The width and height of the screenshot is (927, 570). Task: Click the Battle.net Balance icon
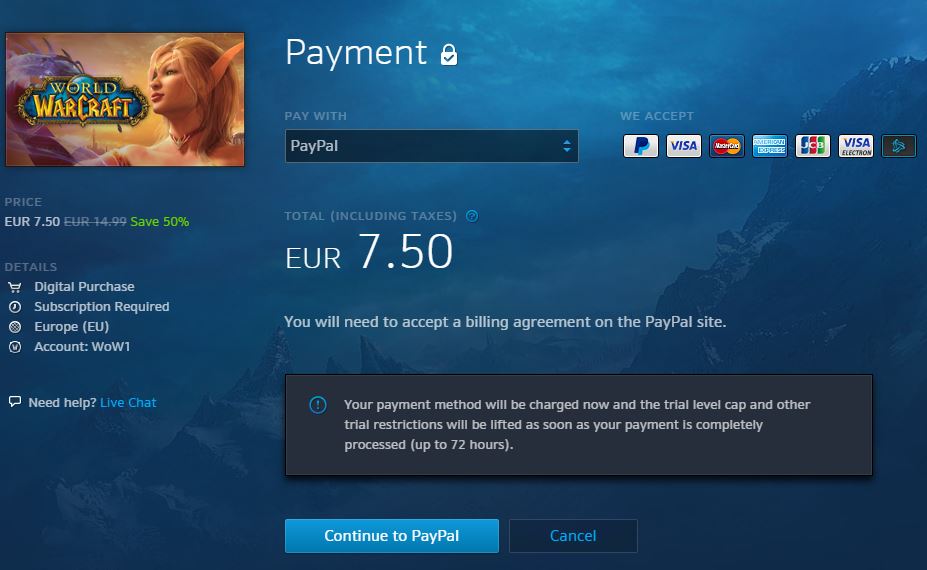click(x=899, y=145)
